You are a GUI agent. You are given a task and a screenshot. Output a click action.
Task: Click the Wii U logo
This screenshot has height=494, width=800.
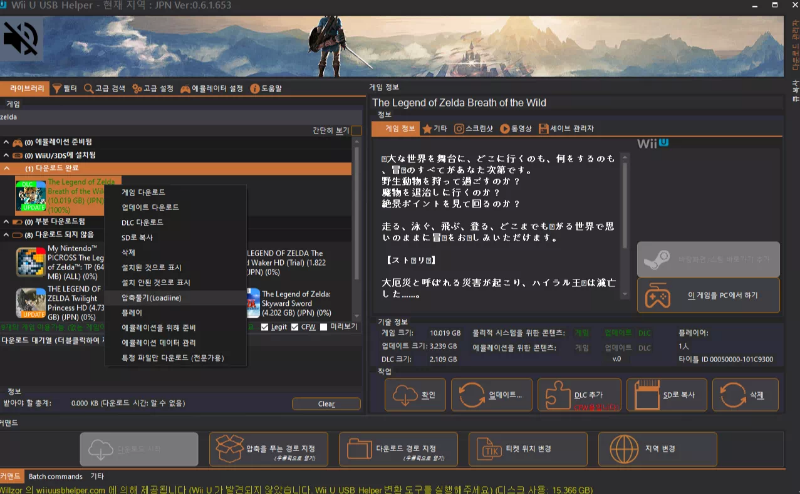(x=653, y=143)
